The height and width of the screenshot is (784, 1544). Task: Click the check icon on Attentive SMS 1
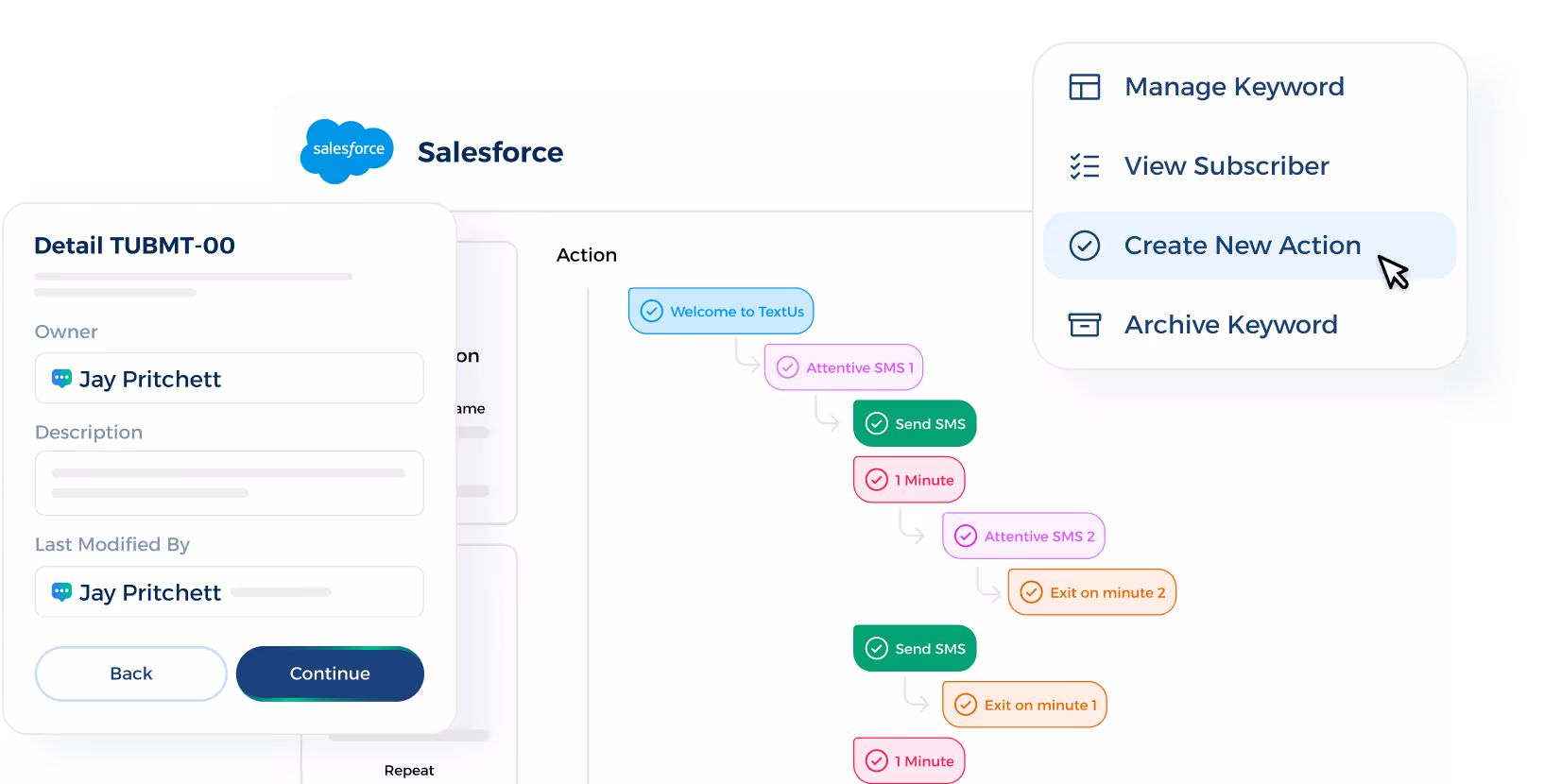787,367
